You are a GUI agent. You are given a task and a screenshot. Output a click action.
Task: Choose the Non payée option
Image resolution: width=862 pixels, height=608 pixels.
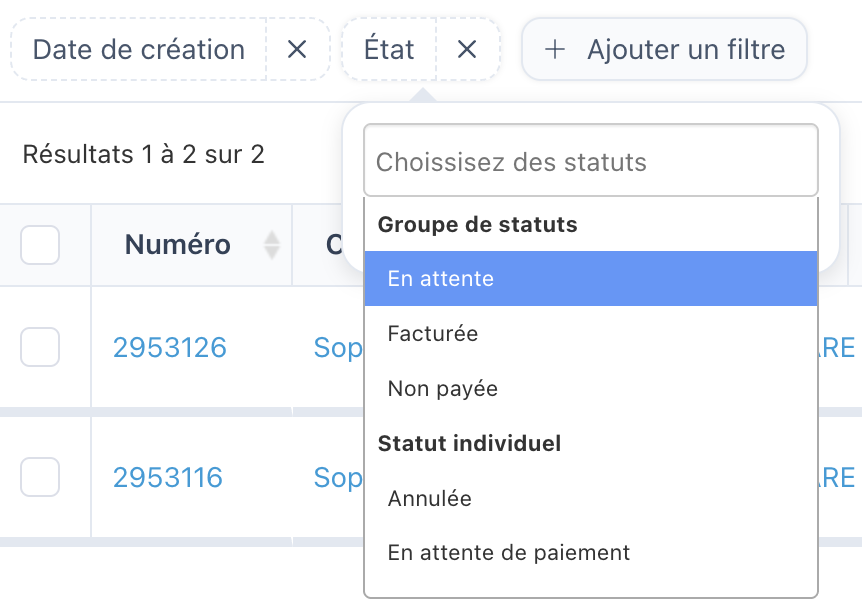591,389
